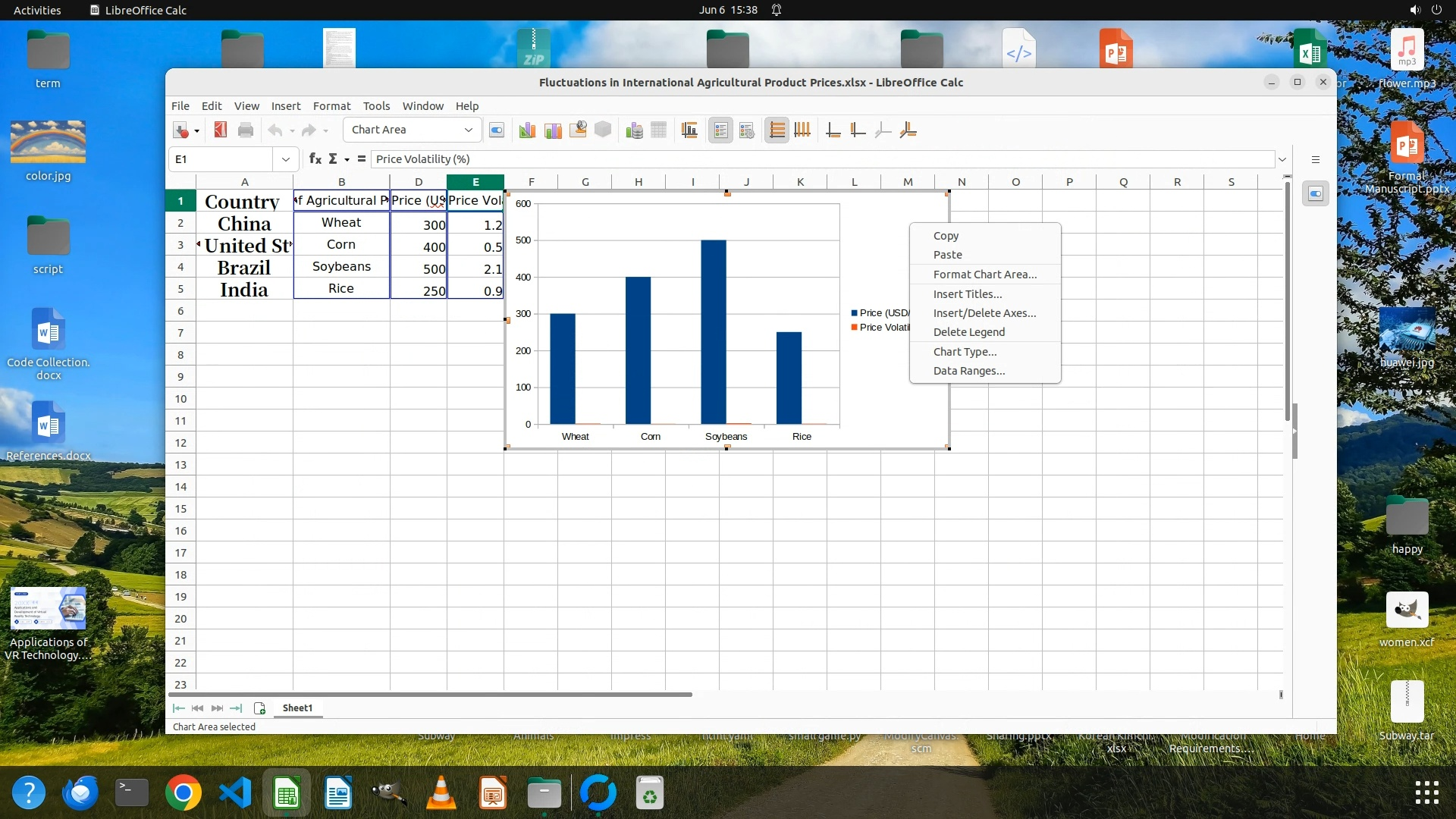1456x819 pixels.
Task: Expand the formula bar with chevron
Action: pos(1282,159)
